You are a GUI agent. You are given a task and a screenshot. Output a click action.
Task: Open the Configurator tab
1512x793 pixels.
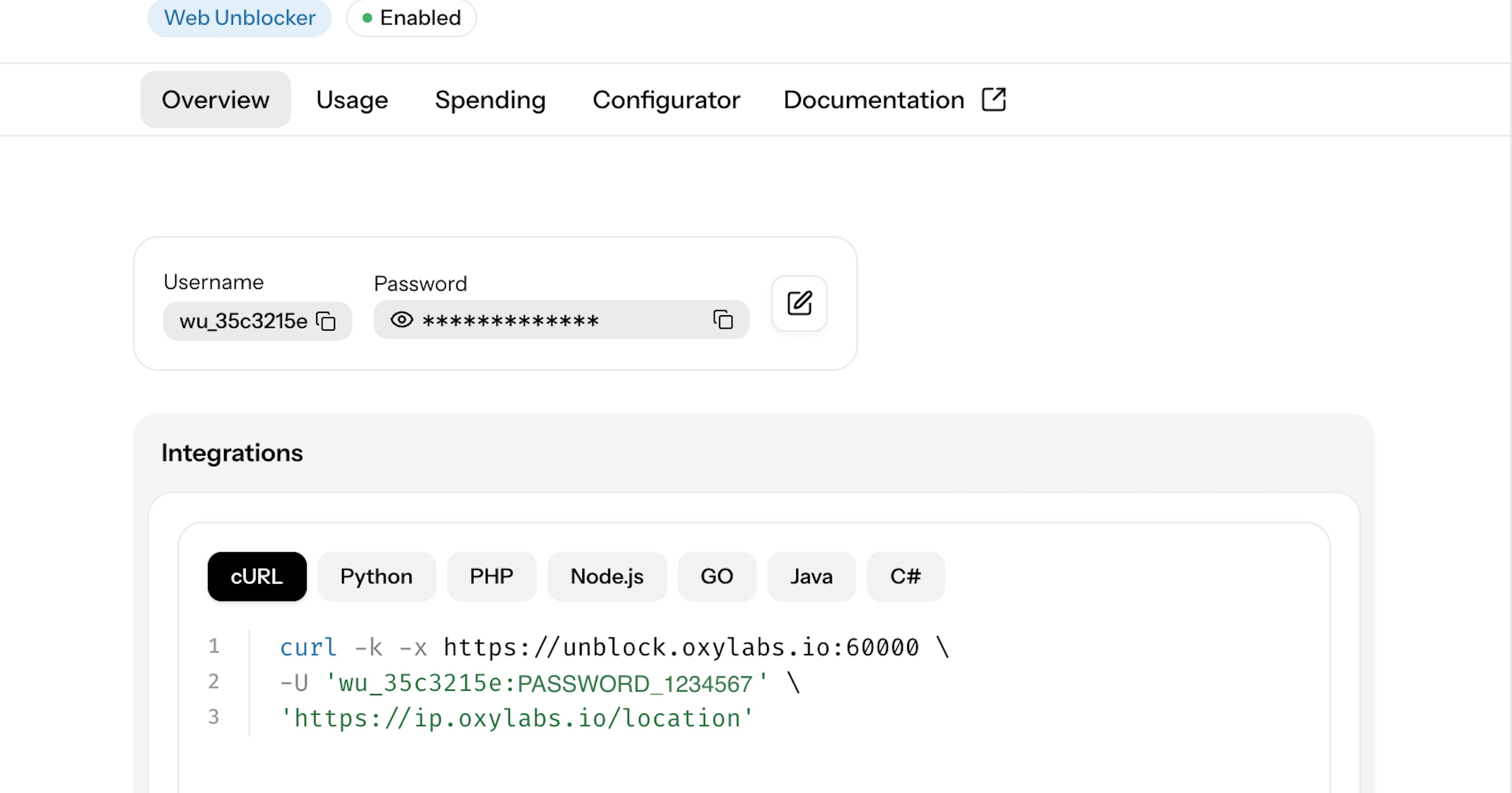click(x=666, y=100)
